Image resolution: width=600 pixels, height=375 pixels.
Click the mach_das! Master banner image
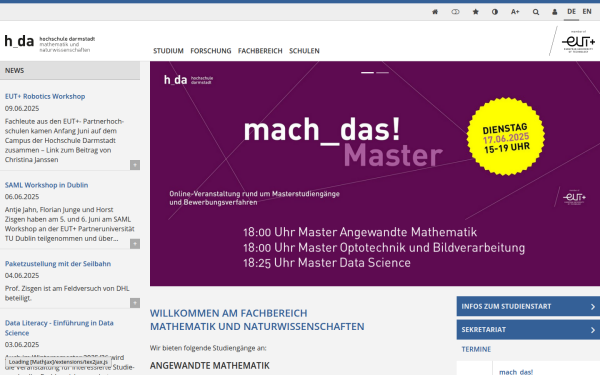(x=375, y=174)
